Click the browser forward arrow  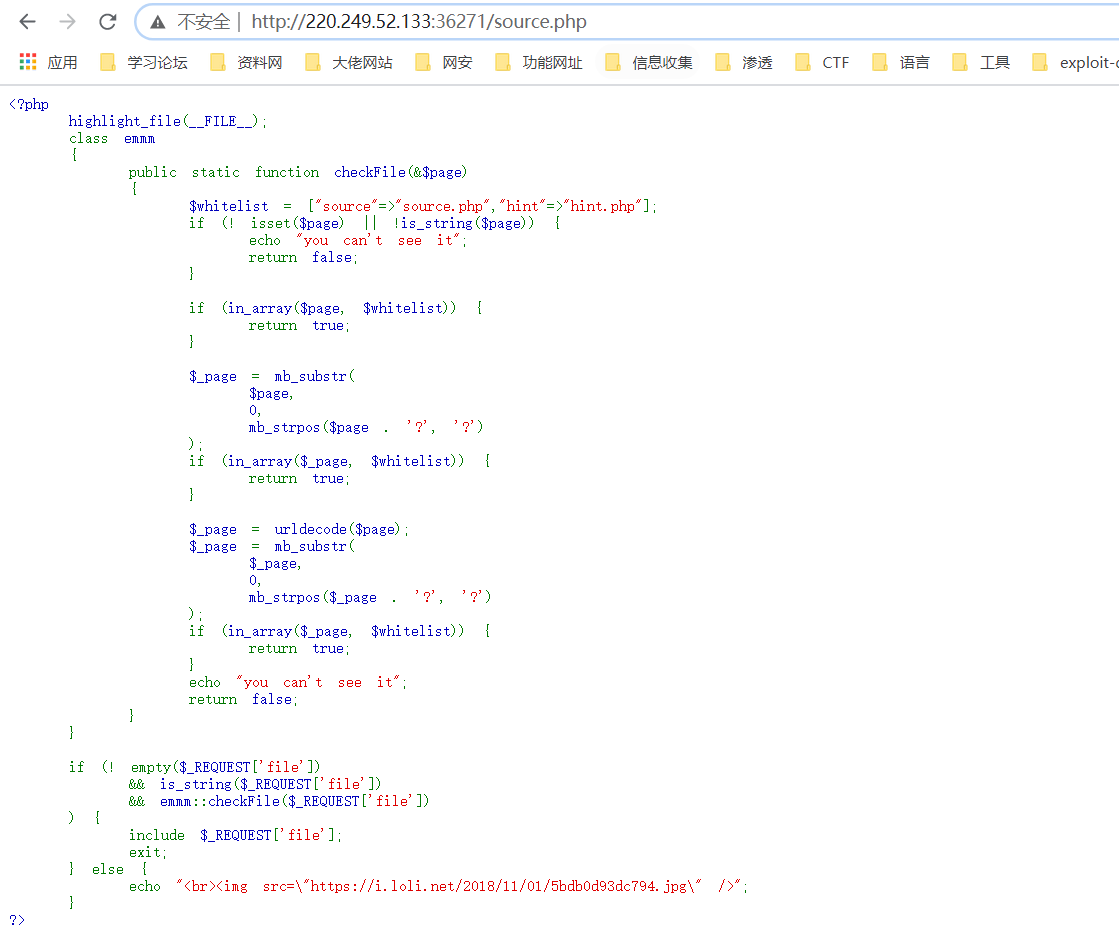tap(67, 22)
